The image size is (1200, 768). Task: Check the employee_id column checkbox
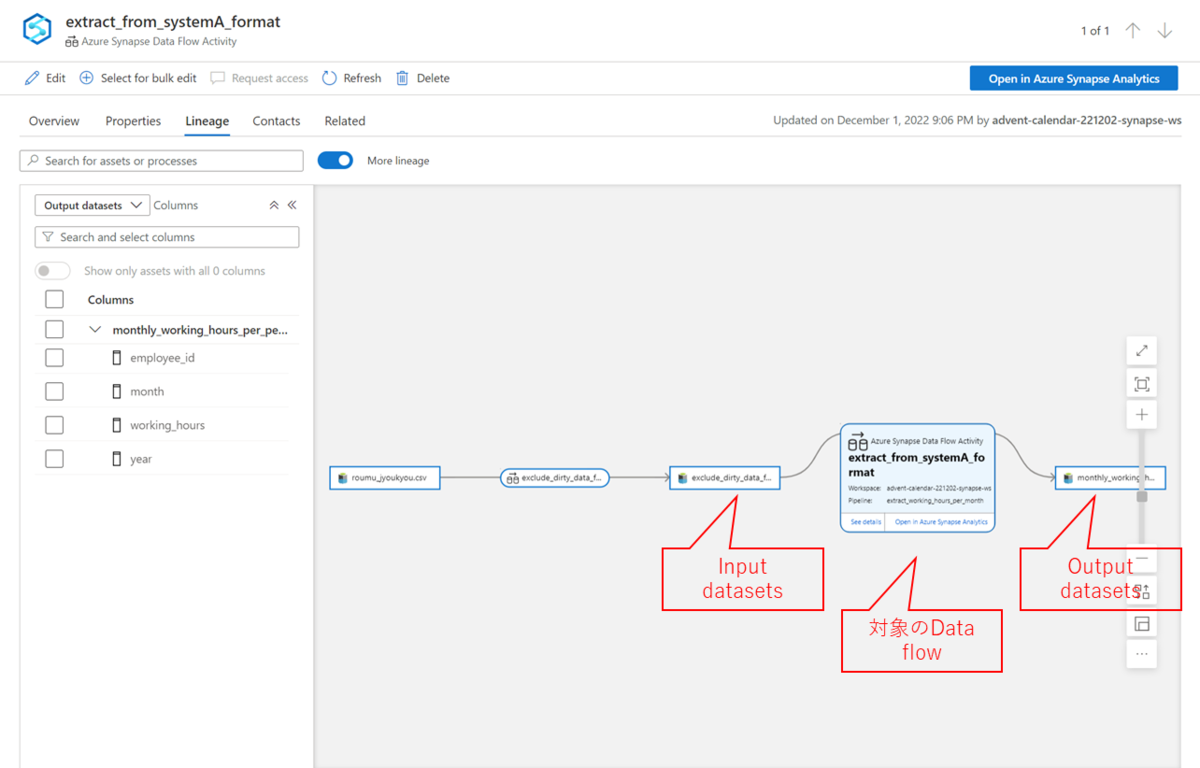click(x=54, y=358)
